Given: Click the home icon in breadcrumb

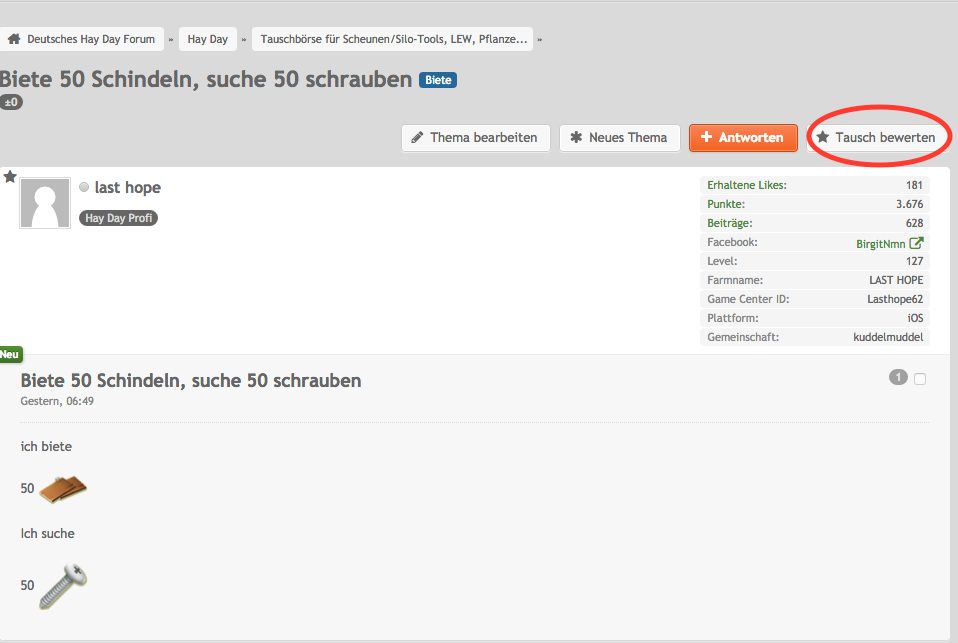Looking at the screenshot, I should (x=15, y=40).
